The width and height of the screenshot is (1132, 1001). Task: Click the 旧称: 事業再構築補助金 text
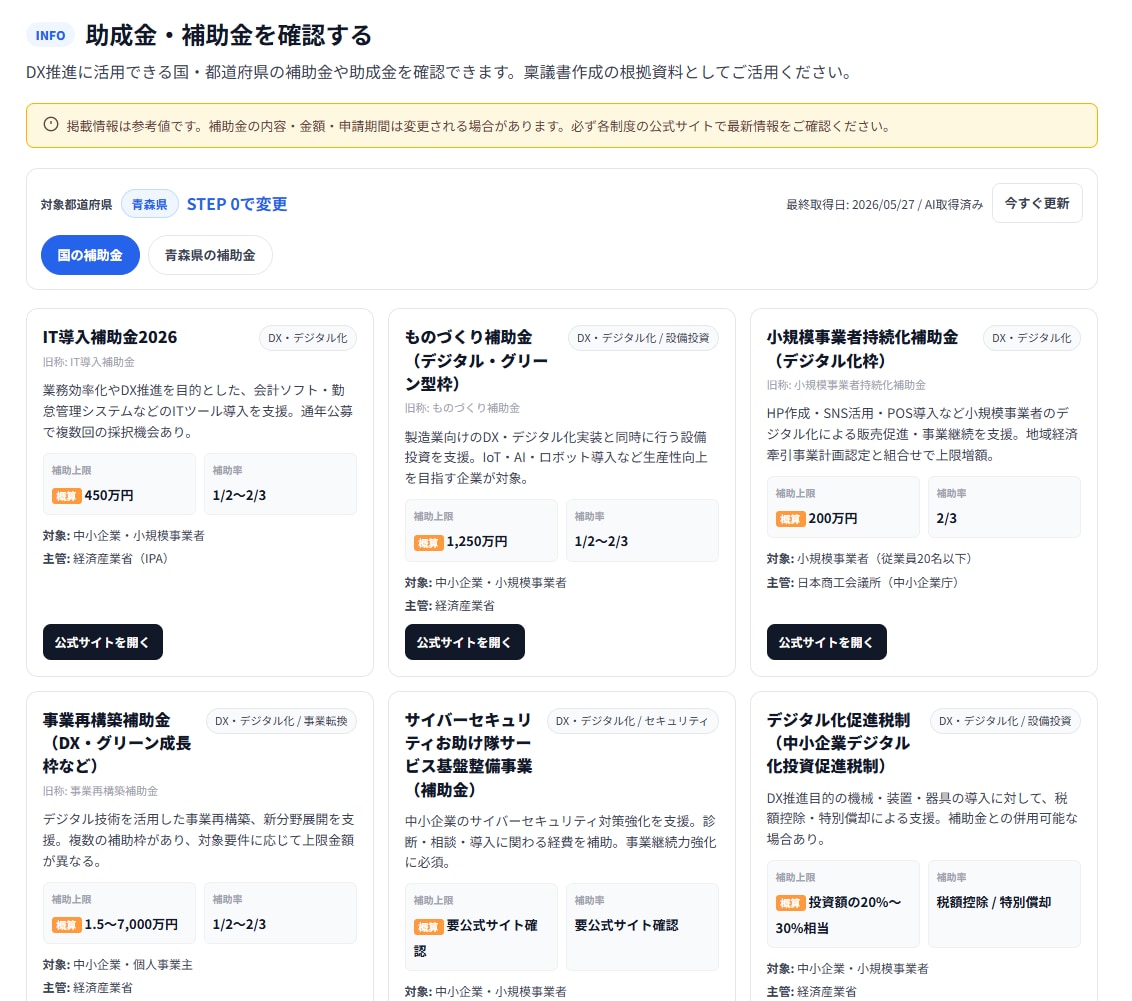pyautogui.click(x=100, y=791)
